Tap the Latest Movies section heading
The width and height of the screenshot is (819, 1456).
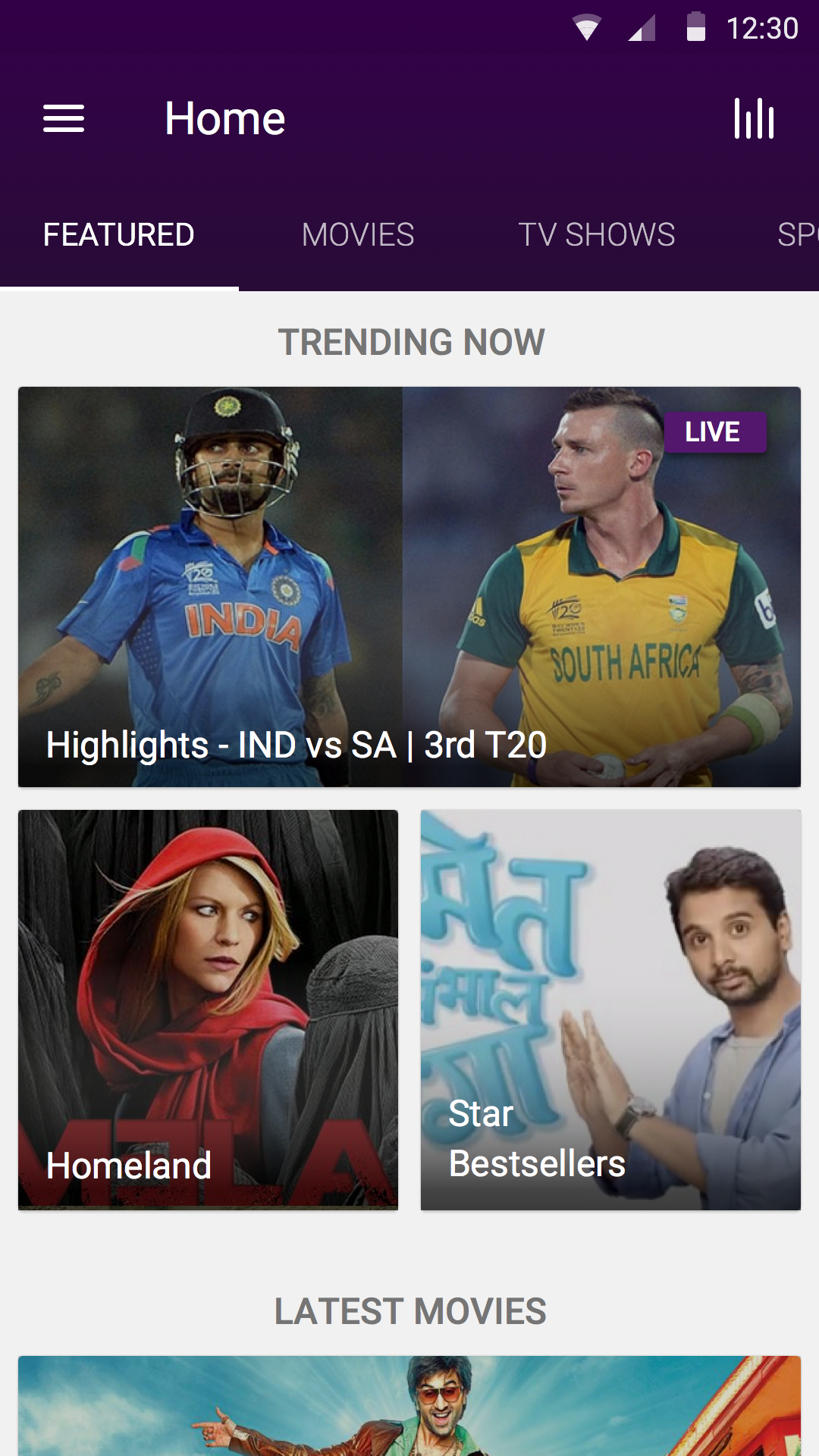[410, 1311]
